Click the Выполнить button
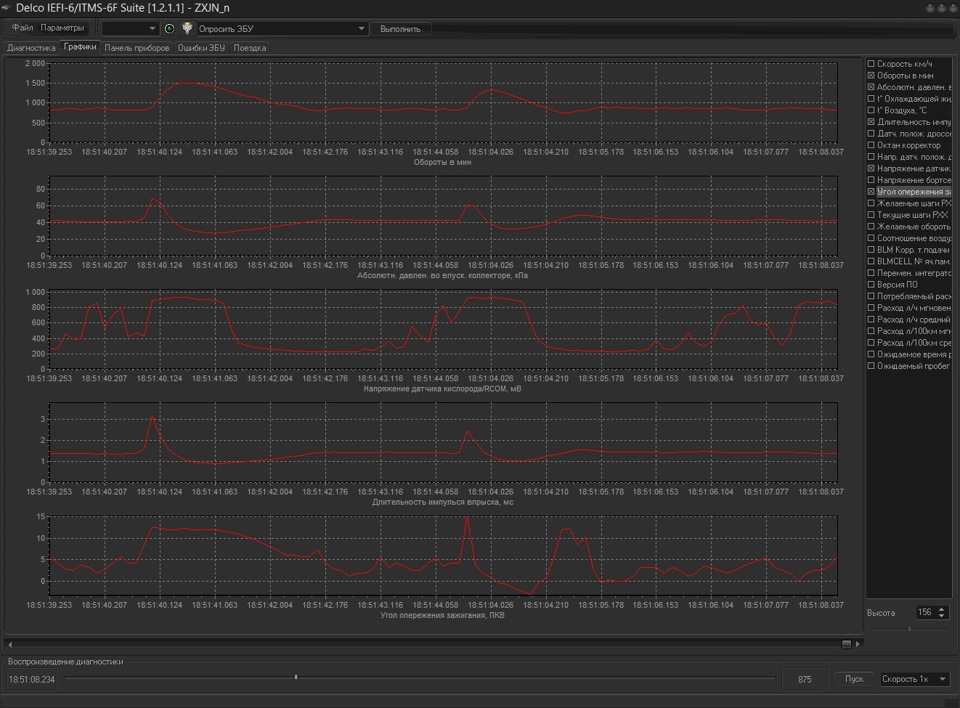Screen dimensions: 960x708 pos(400,28)
